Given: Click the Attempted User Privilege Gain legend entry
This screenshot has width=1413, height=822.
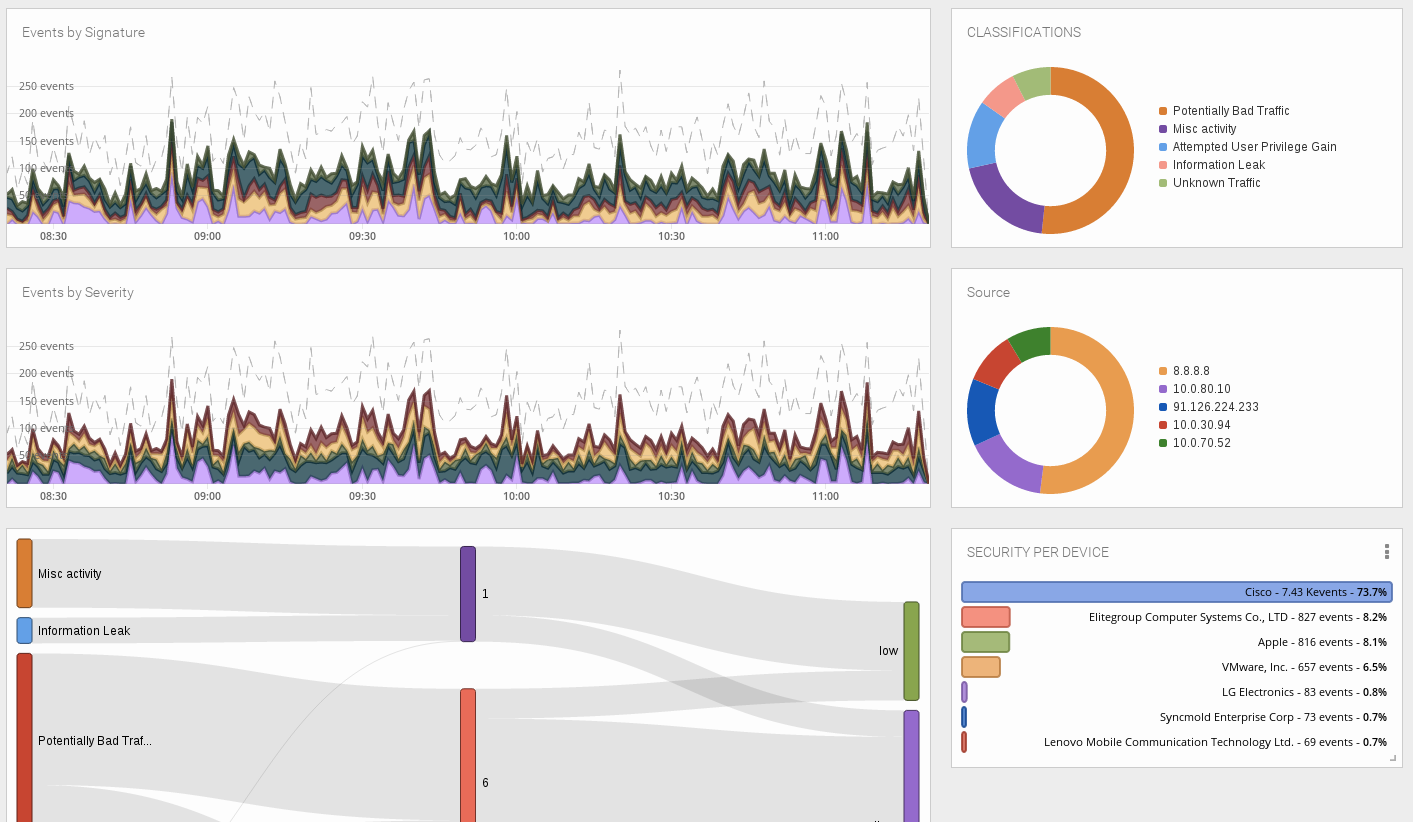Looking at the screenshot, I should 1247,147.
